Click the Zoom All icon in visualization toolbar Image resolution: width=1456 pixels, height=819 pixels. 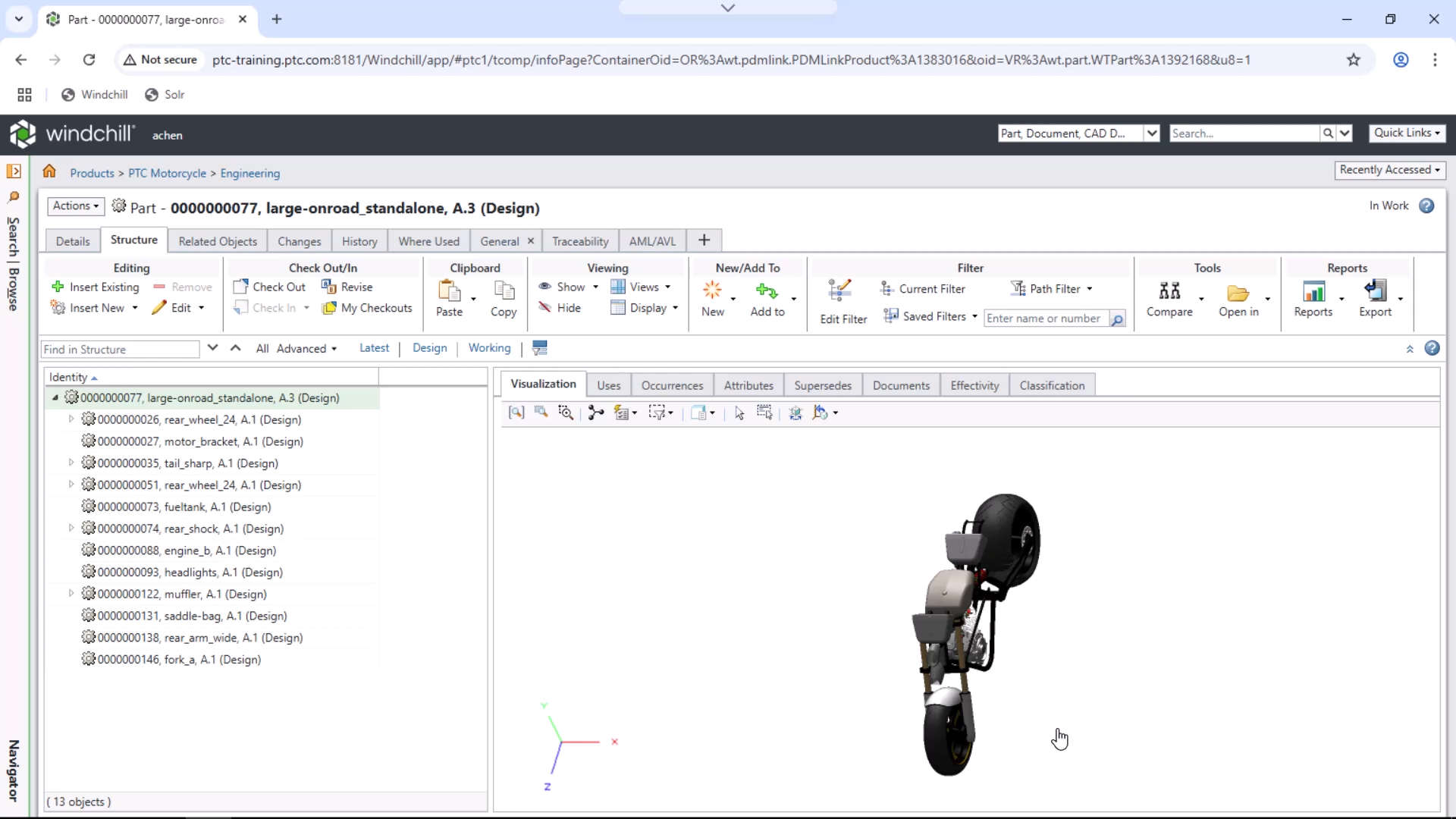pos(516,413)
